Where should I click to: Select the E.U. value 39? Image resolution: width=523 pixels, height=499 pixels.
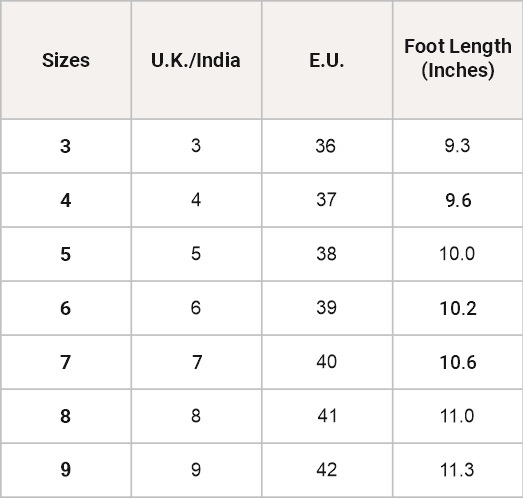point(326,308)
